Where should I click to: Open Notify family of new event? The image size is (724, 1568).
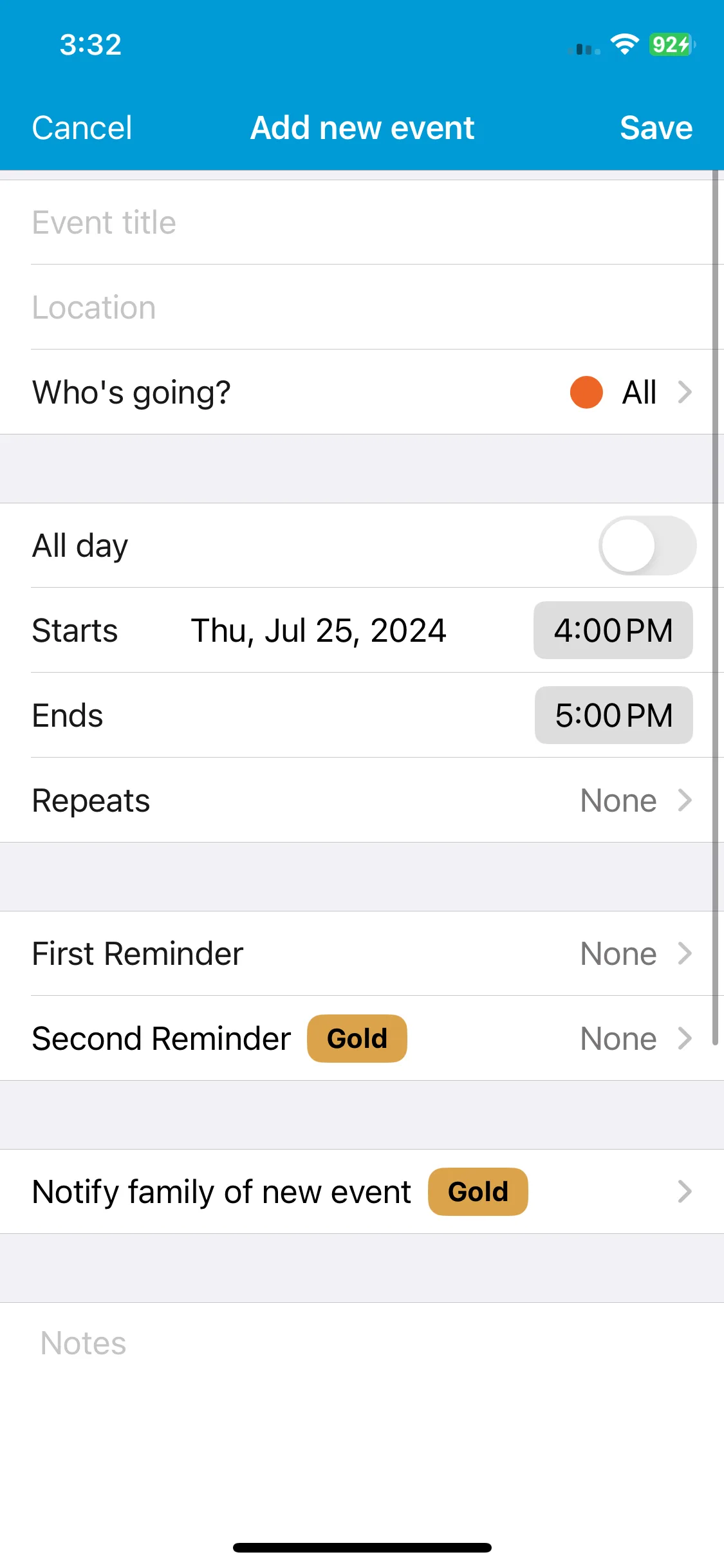[x=362, y=1191]
